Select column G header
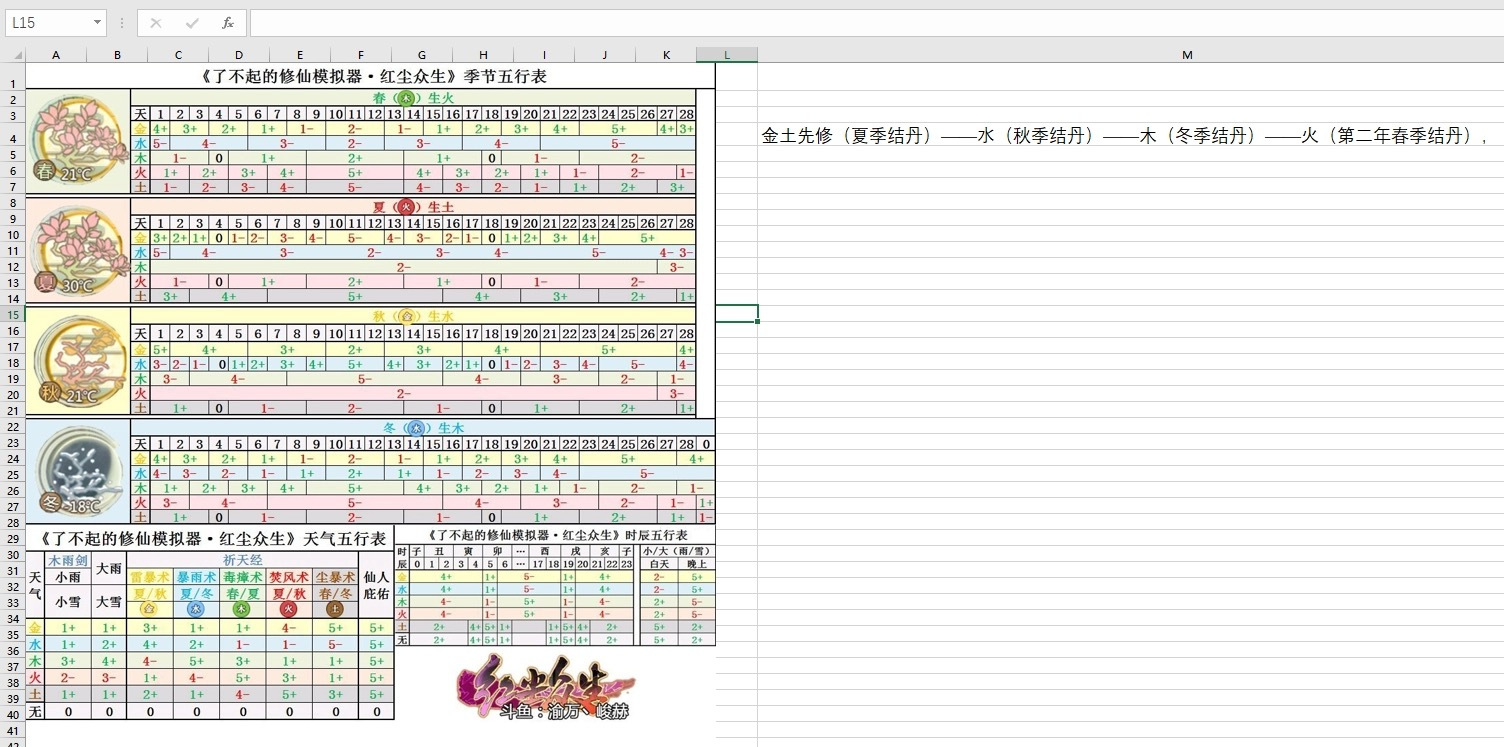Image resolution: width=1504 pixels, height=747 pixels. [x=422, y=55]
